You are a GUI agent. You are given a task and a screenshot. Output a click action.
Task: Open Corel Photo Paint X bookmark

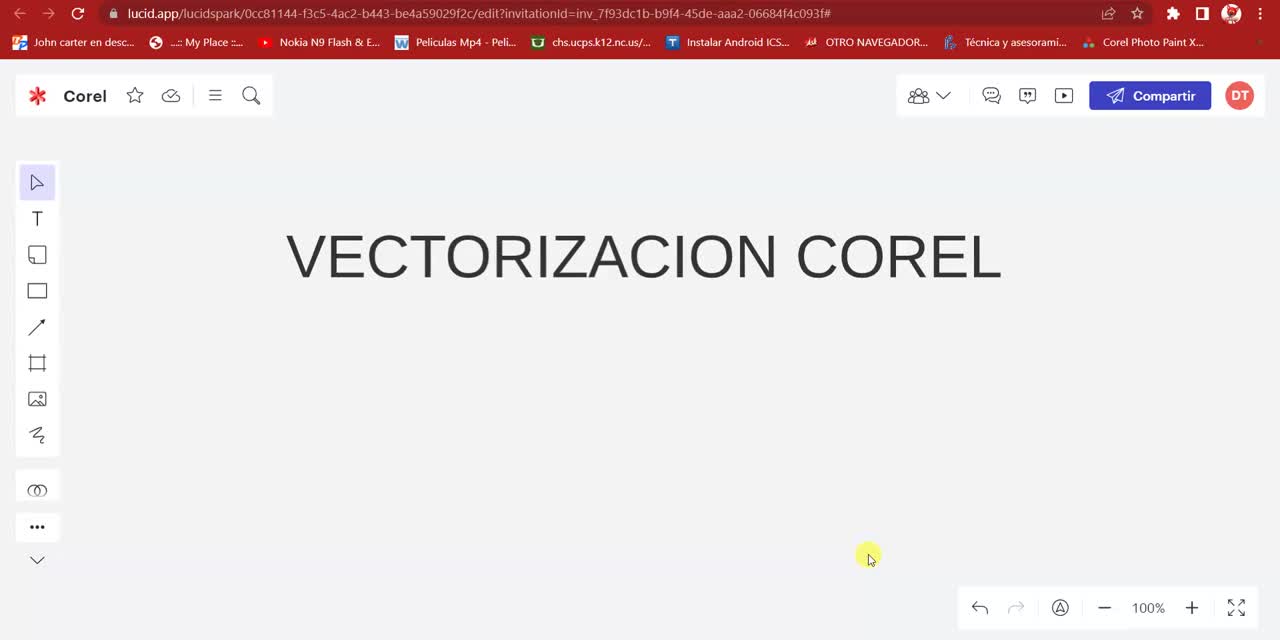point(1144,42)
